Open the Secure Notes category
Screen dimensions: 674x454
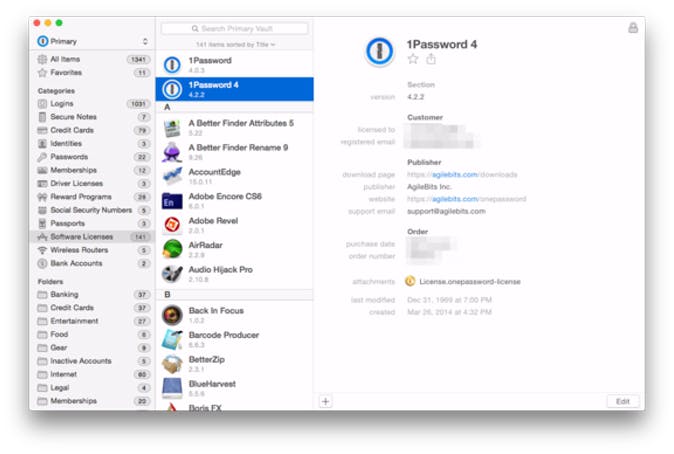[x=92, y=117]
